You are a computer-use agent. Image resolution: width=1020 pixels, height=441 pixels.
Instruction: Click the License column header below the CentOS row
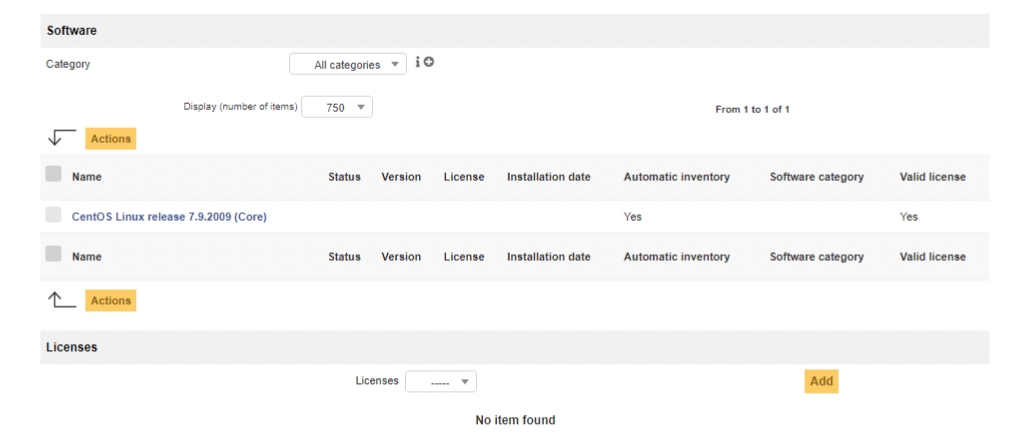click(464, 257)
